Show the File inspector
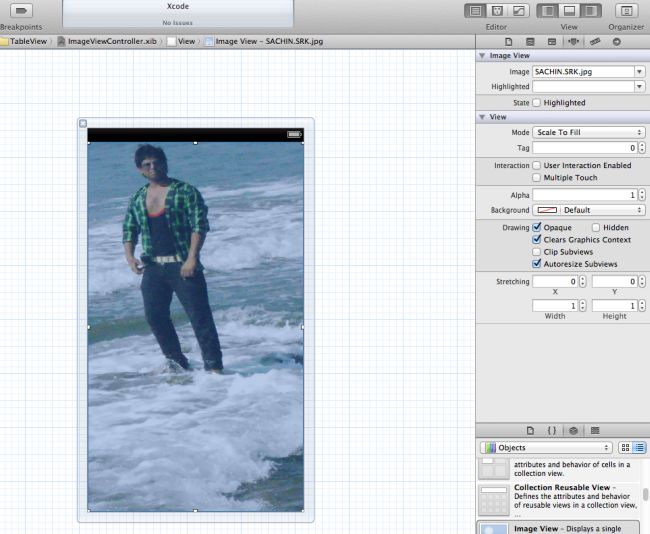650x534 pixels. click(x=509, y=42)
